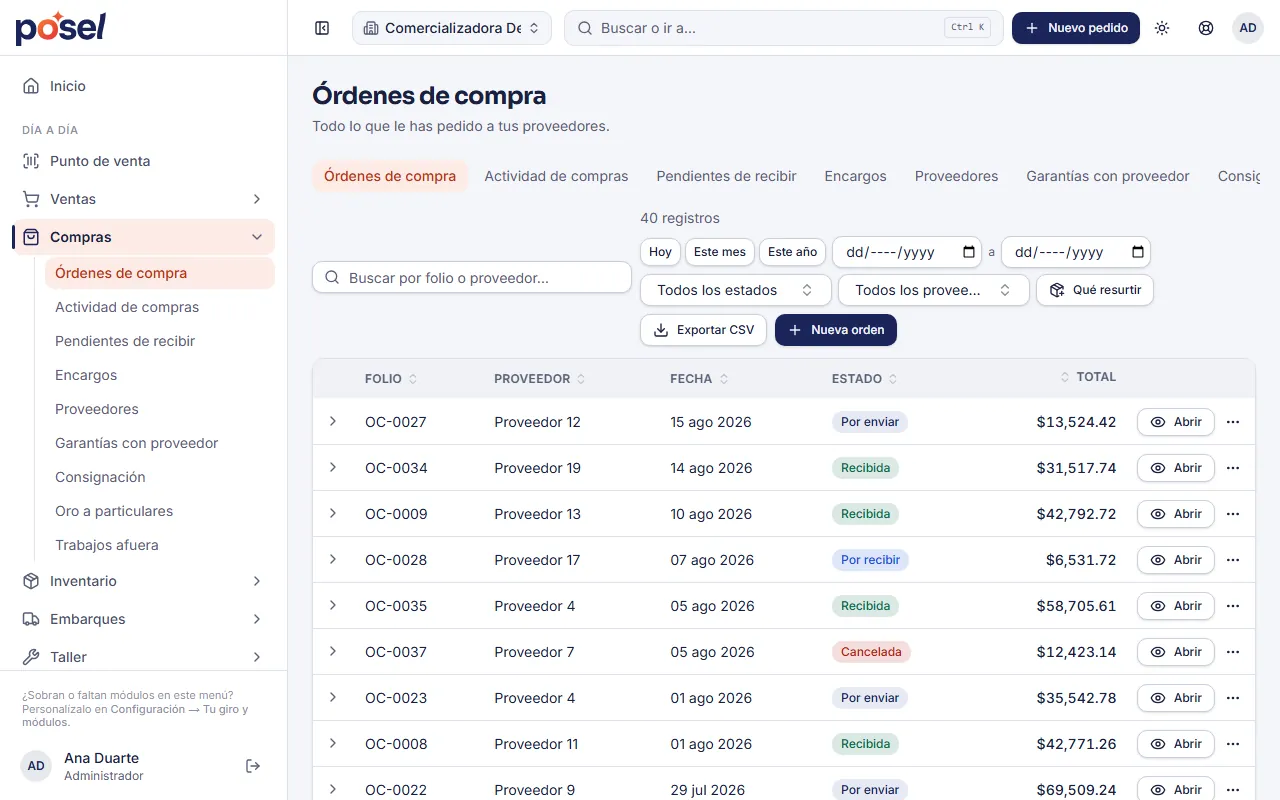Viewport: 1280px width, 800px height.
Task: Switch to the Actividad de compras tab
Action: [x=556, y=176]
